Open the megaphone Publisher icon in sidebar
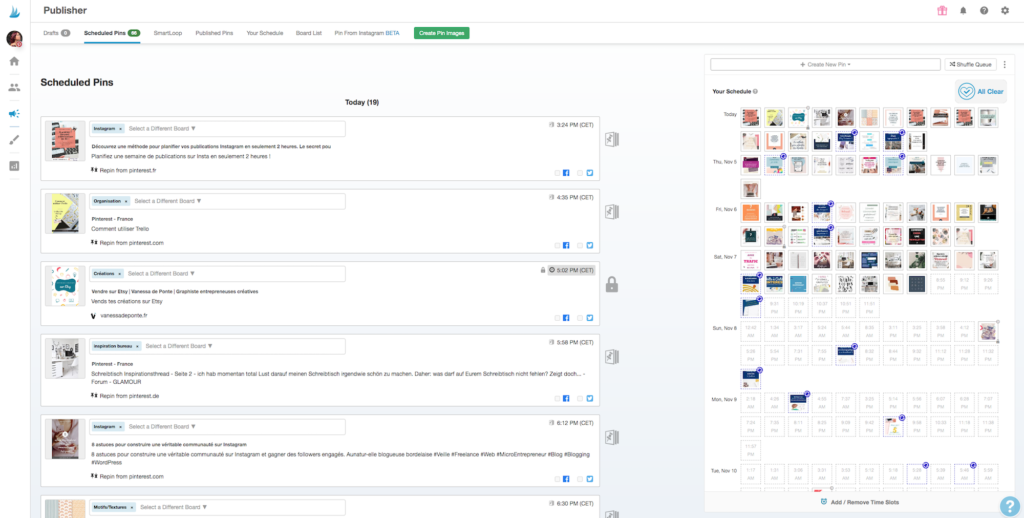1024x518 pixels. tap(14, 114)
